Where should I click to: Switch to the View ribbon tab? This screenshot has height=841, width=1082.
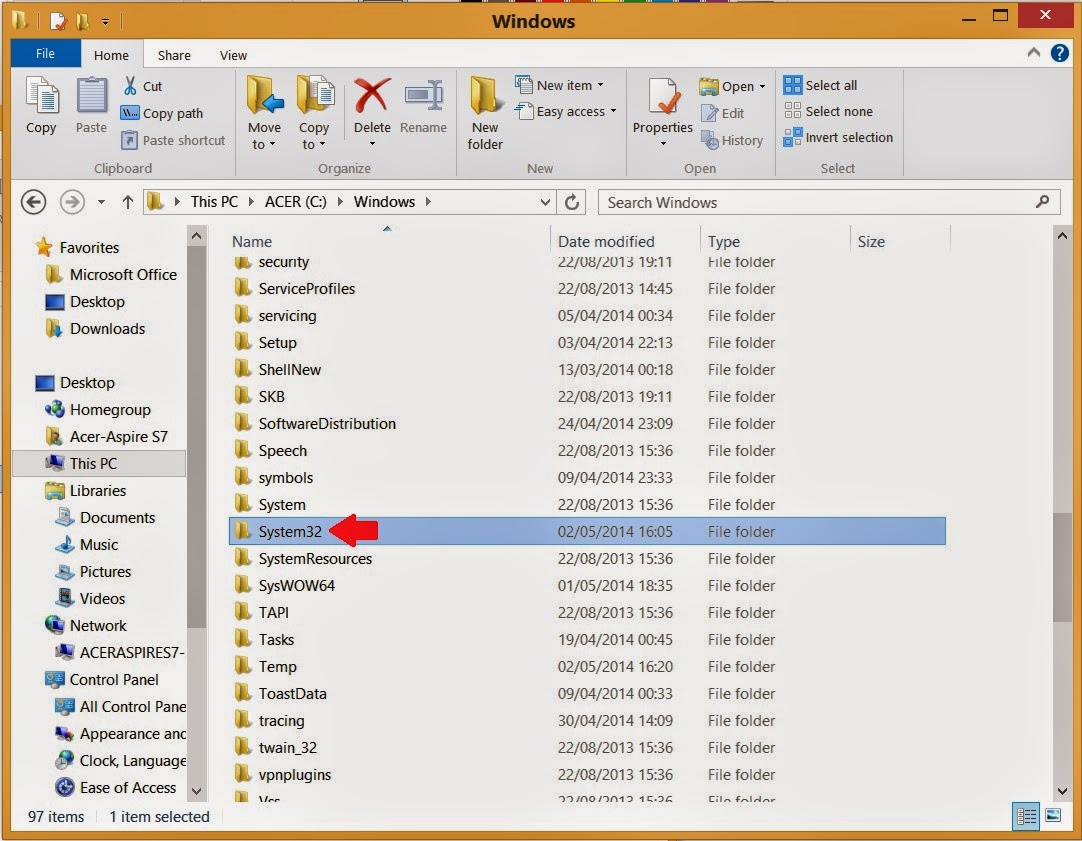click(x=233, y=55)
